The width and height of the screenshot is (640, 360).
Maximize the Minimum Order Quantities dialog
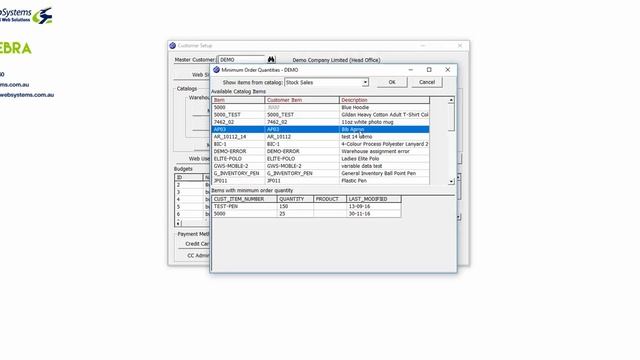[x=429, y=70]
